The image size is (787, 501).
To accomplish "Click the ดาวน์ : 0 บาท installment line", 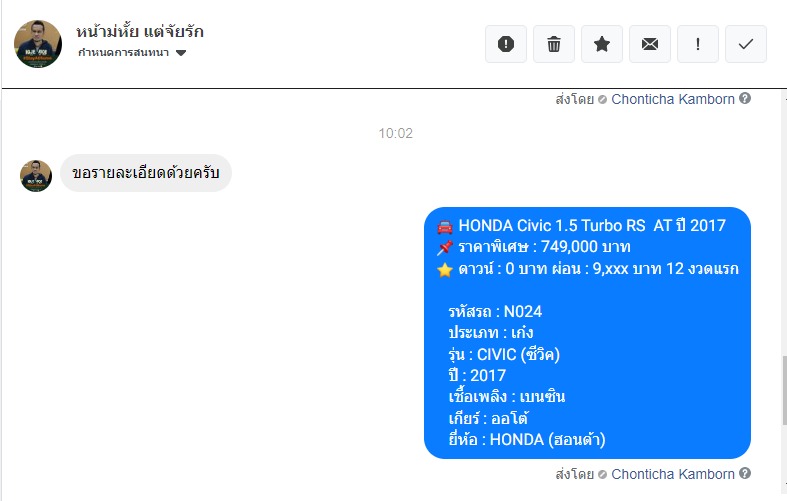I will click(587, 269).
